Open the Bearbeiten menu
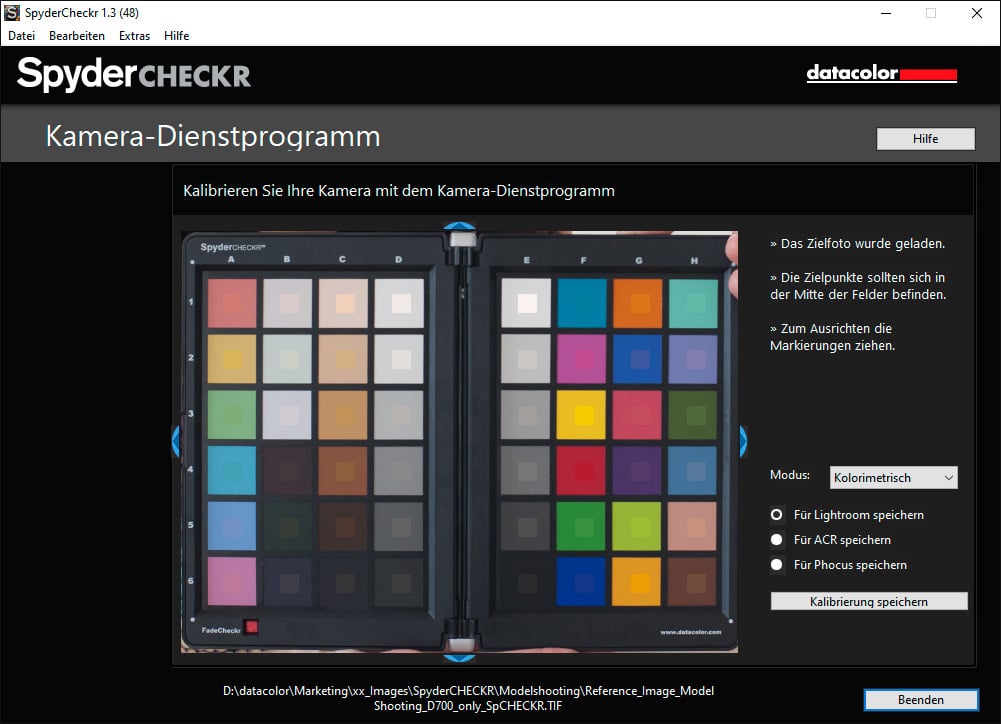Image resolution: width=1001 pixels, height=724 pixels. click(x=77, y=36)
